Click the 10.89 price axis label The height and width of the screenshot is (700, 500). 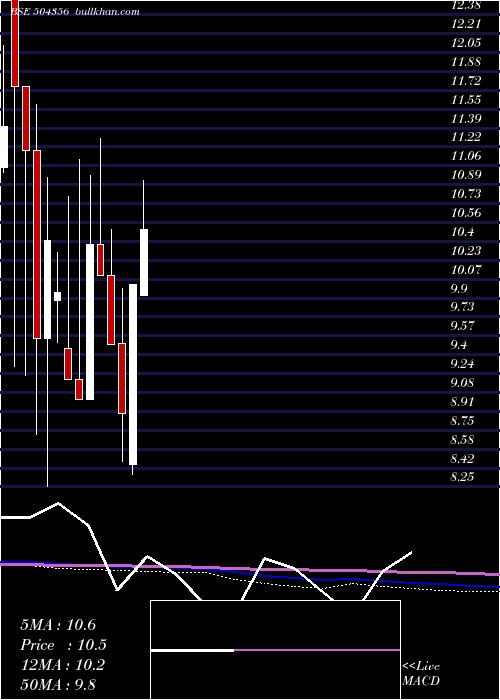point(466,175)
